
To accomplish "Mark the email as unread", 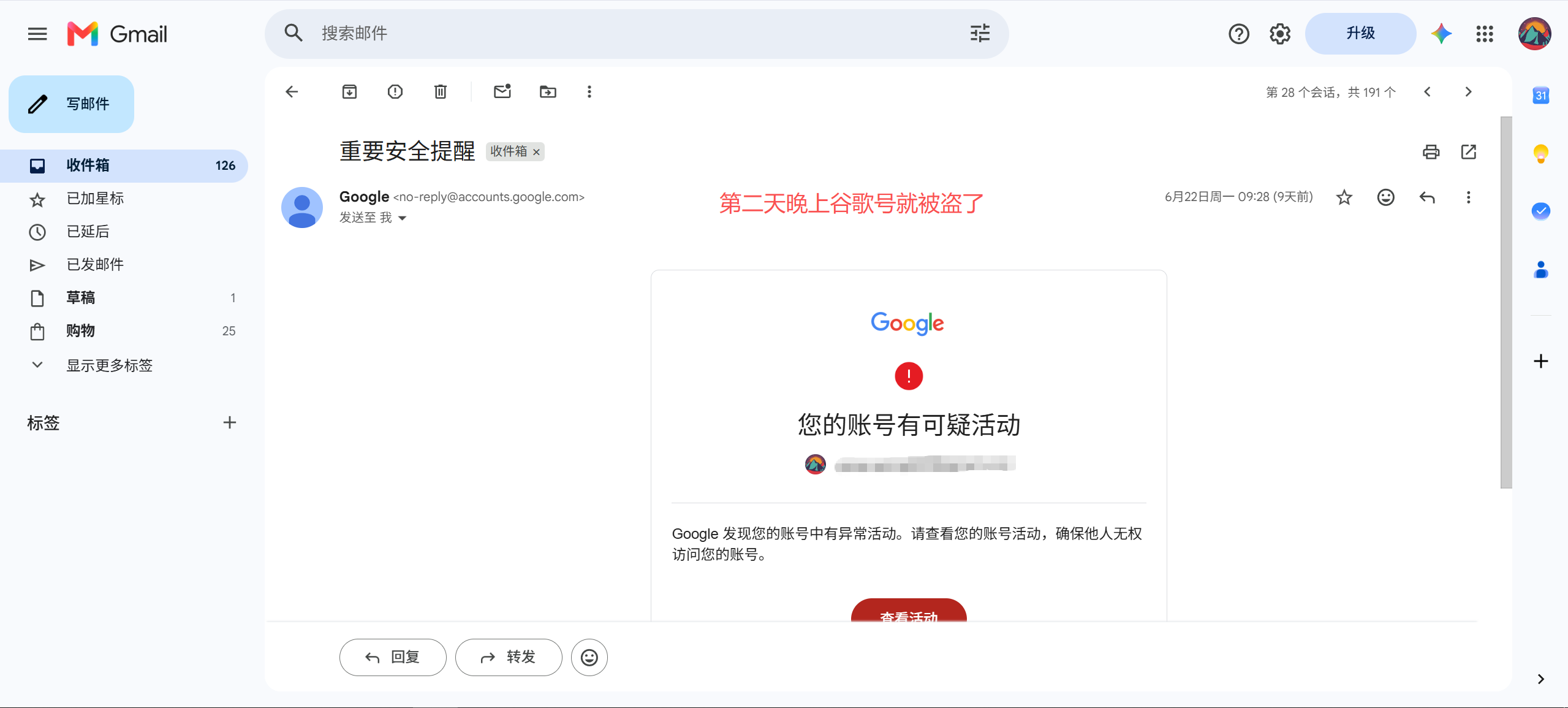I will tap(502, 92).
